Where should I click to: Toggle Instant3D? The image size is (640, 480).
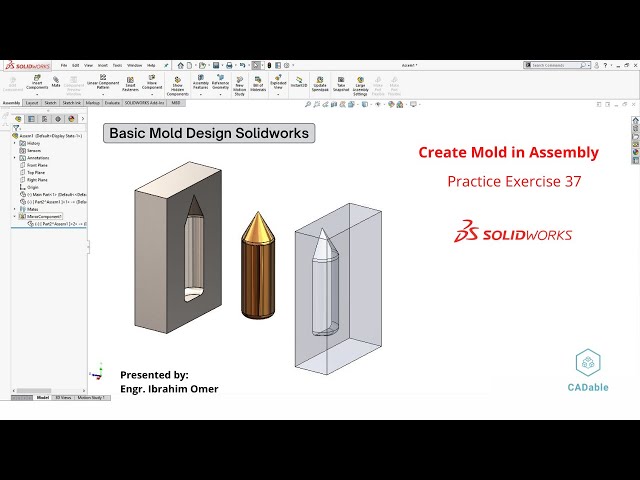pos(299,82)
